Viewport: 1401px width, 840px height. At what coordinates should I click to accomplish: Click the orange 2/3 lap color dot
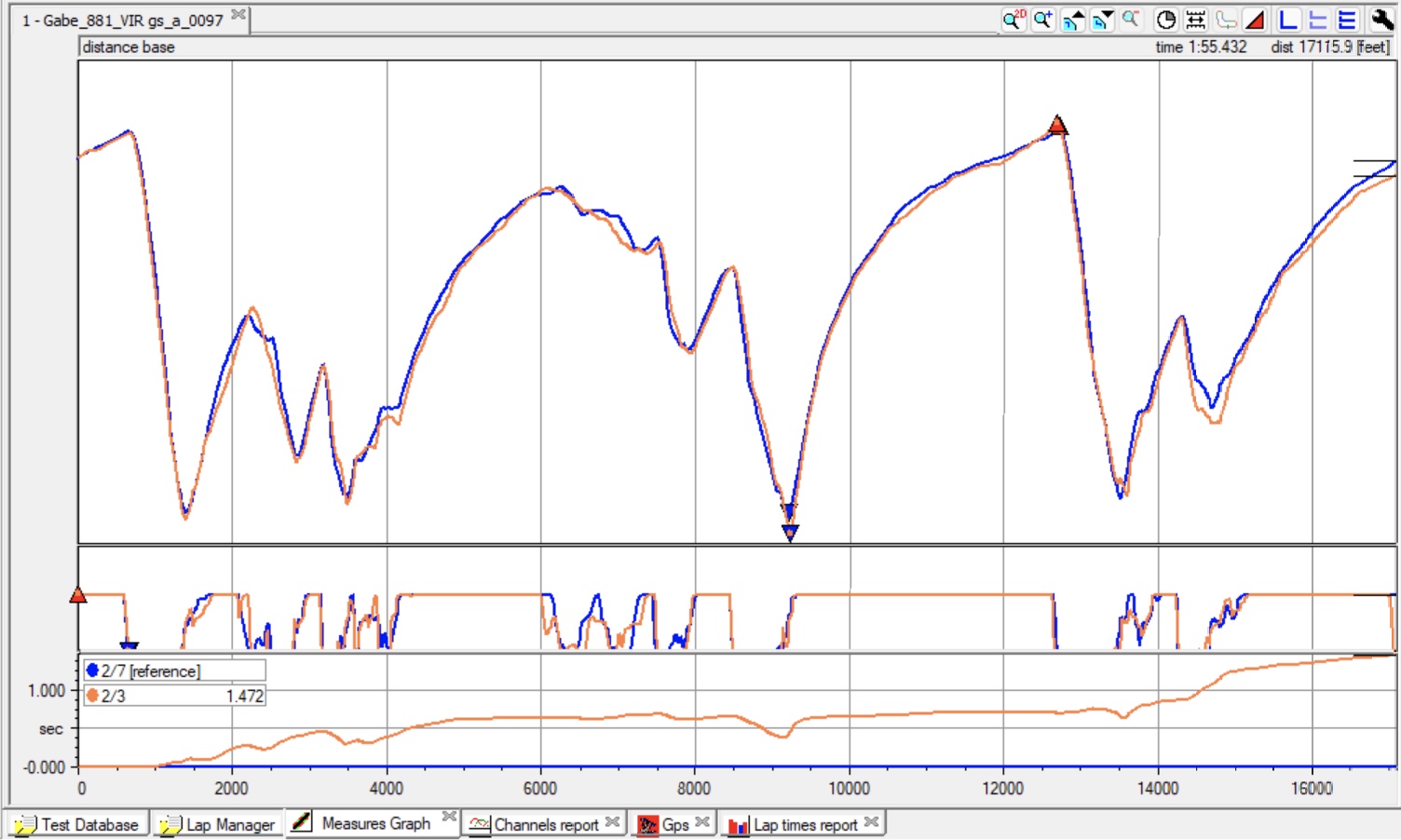(92, 696)
